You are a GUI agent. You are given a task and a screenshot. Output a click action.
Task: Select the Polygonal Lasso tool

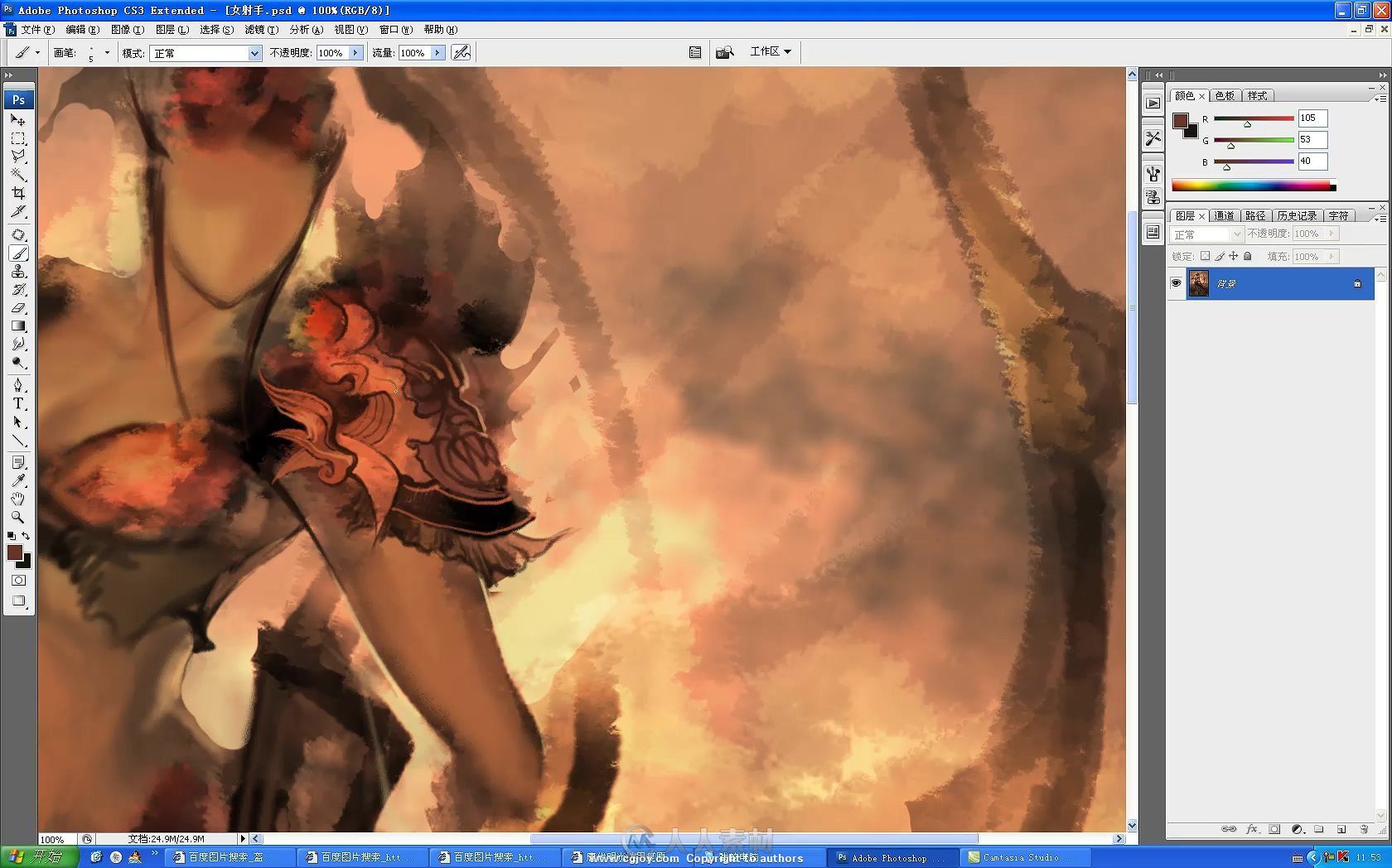[x=18, y=157]
